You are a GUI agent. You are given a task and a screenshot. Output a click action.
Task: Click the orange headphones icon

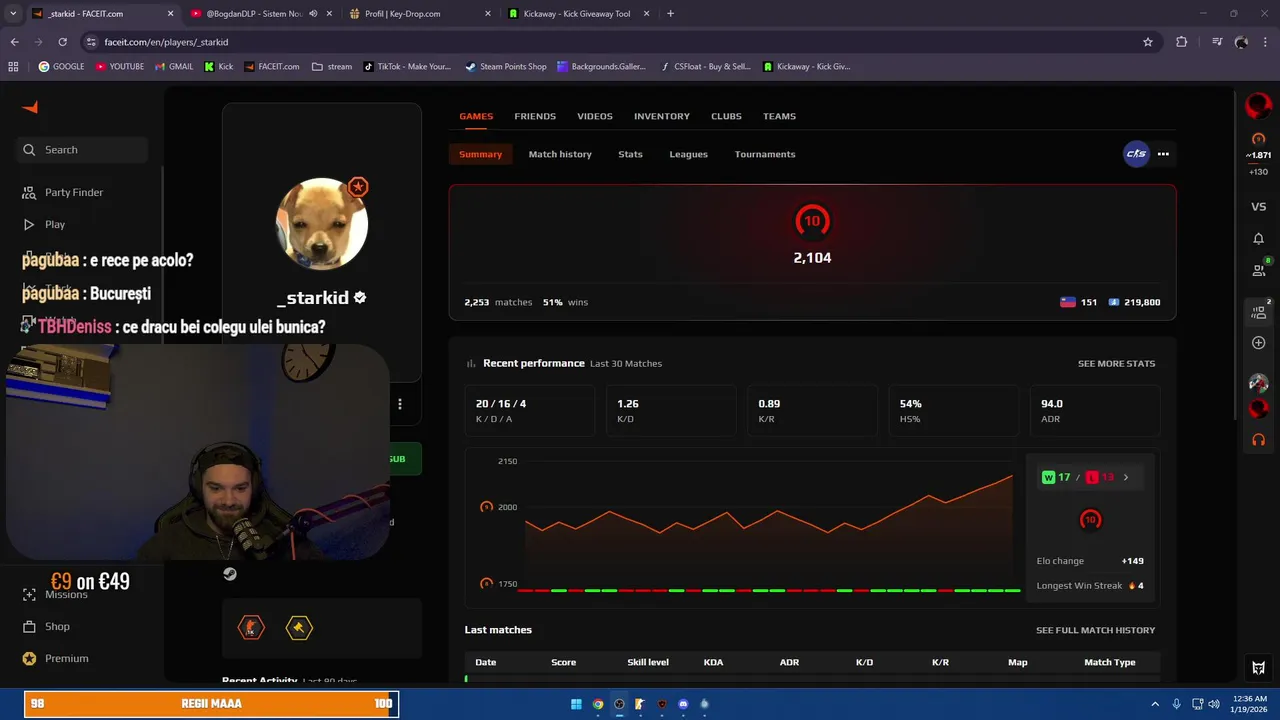point(1258,440)
